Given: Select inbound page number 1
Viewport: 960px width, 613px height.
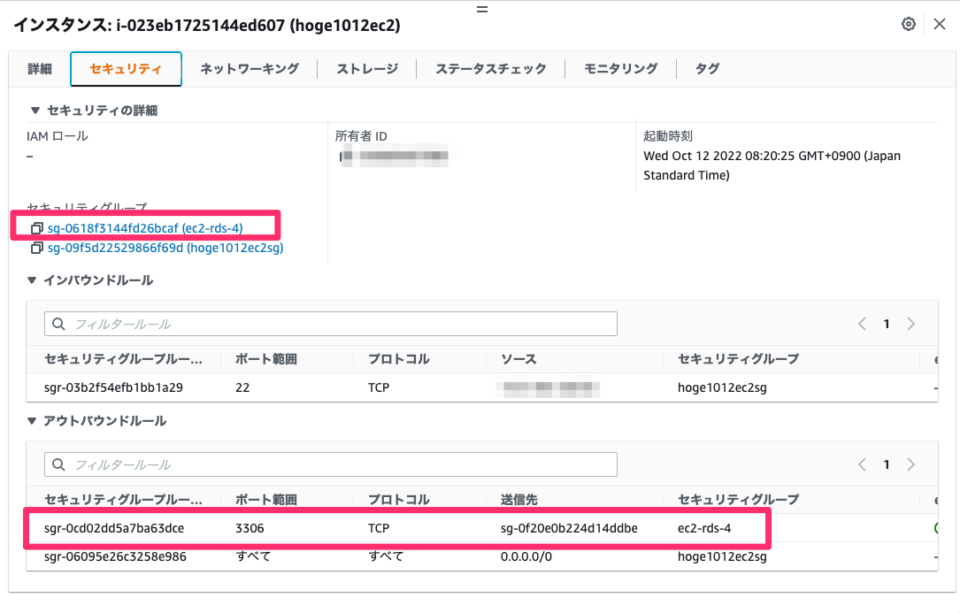Looking at the screenshot, I should click(887, 324).
